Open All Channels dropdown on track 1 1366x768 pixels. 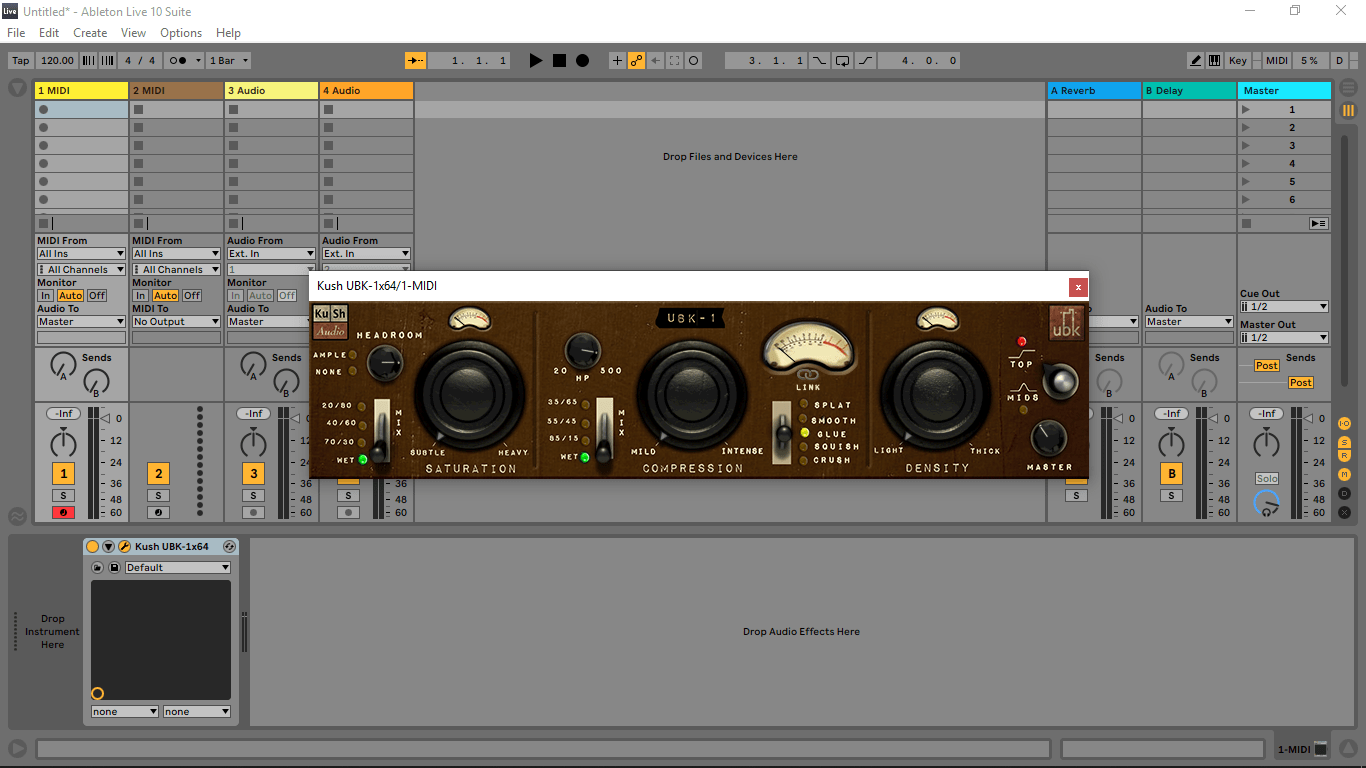81,270
